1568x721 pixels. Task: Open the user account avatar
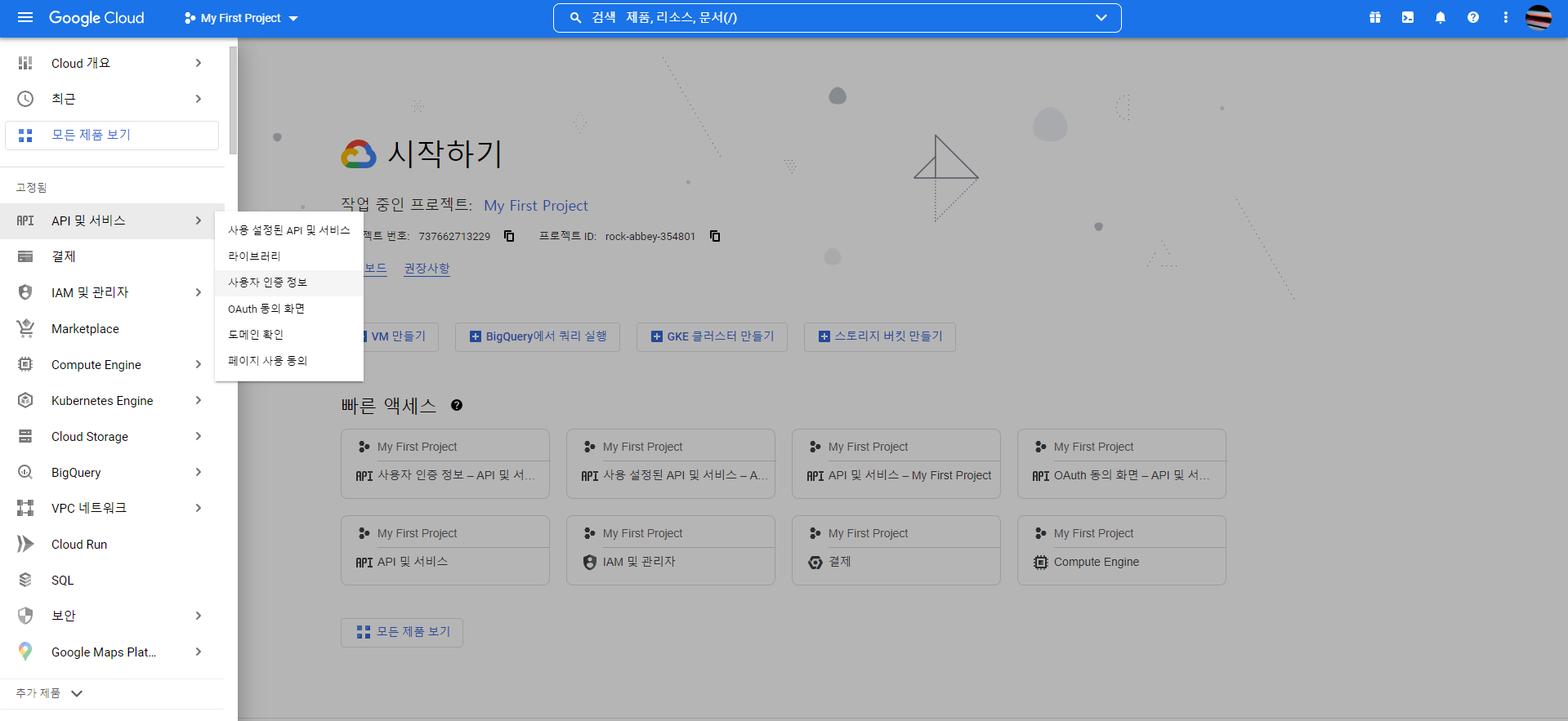tap(1539, 17)
